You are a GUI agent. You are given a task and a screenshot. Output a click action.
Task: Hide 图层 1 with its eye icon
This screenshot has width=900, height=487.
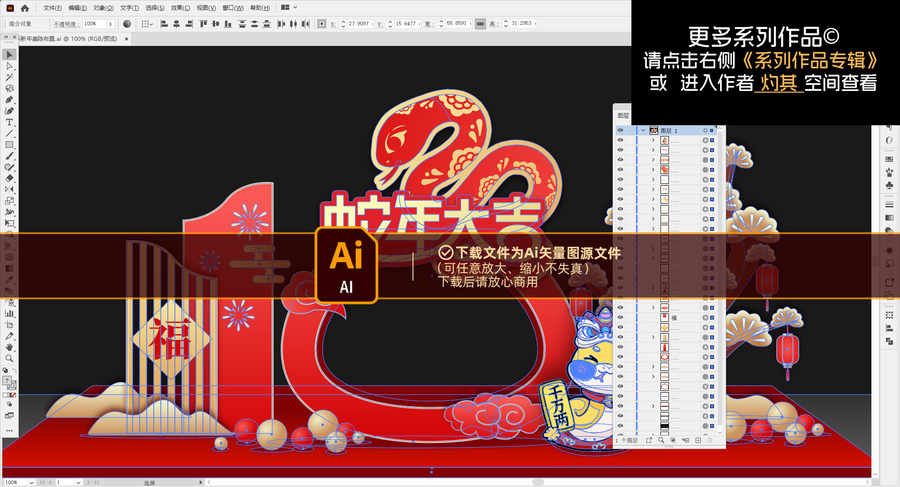tap(620, 130)
